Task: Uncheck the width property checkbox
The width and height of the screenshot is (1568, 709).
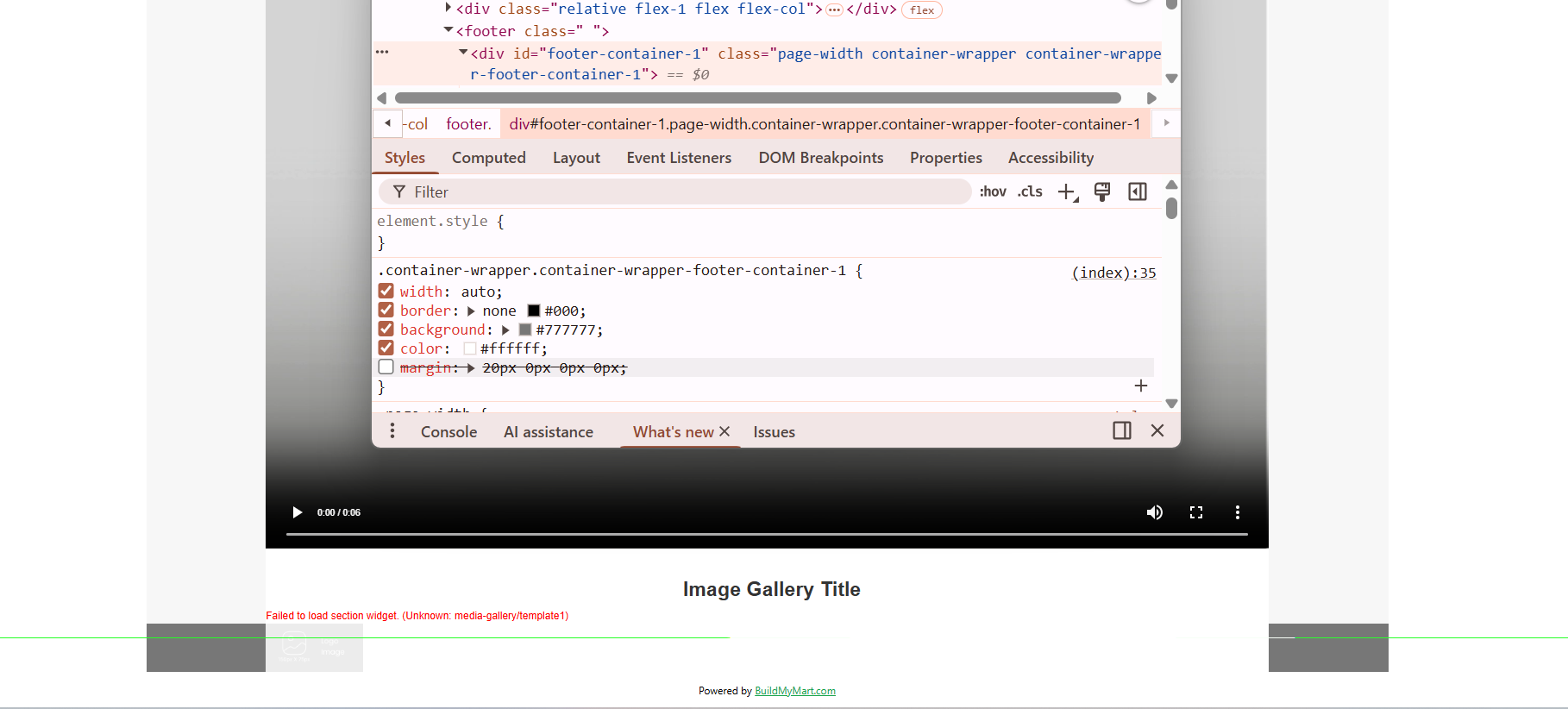Action: [x=386, y=291]
